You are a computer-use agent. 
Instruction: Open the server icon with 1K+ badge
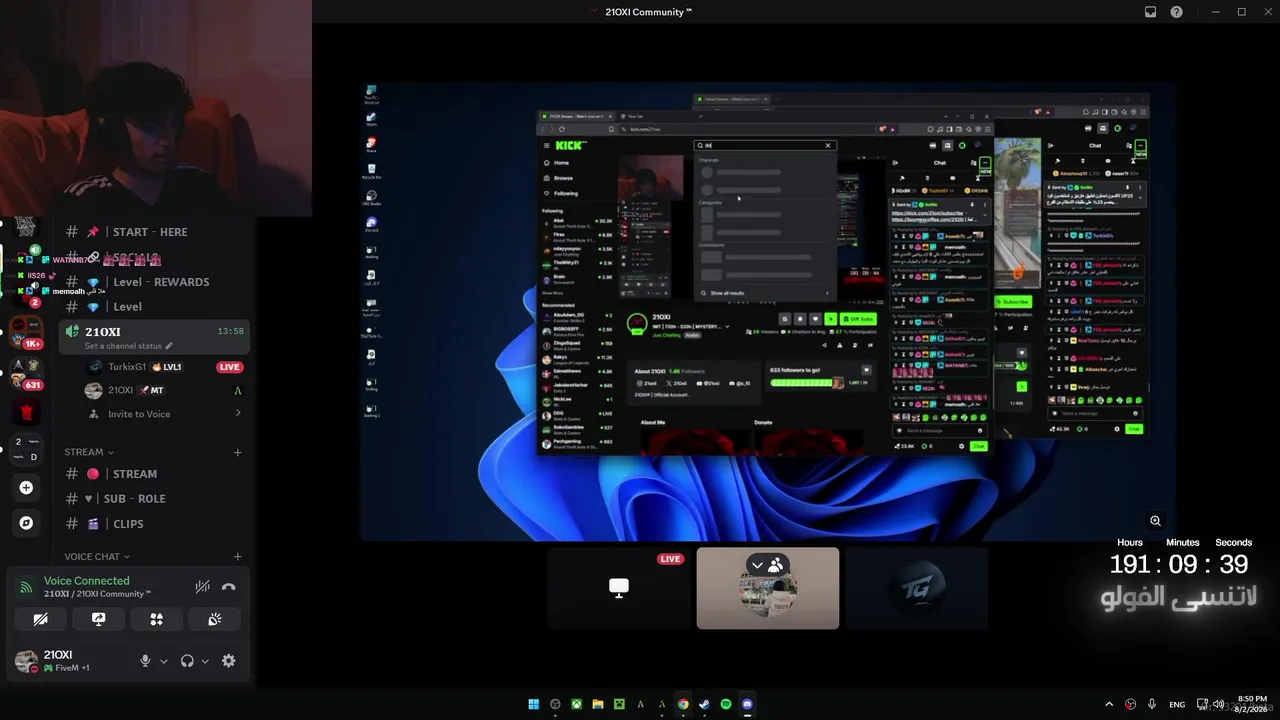click(26, 331)
